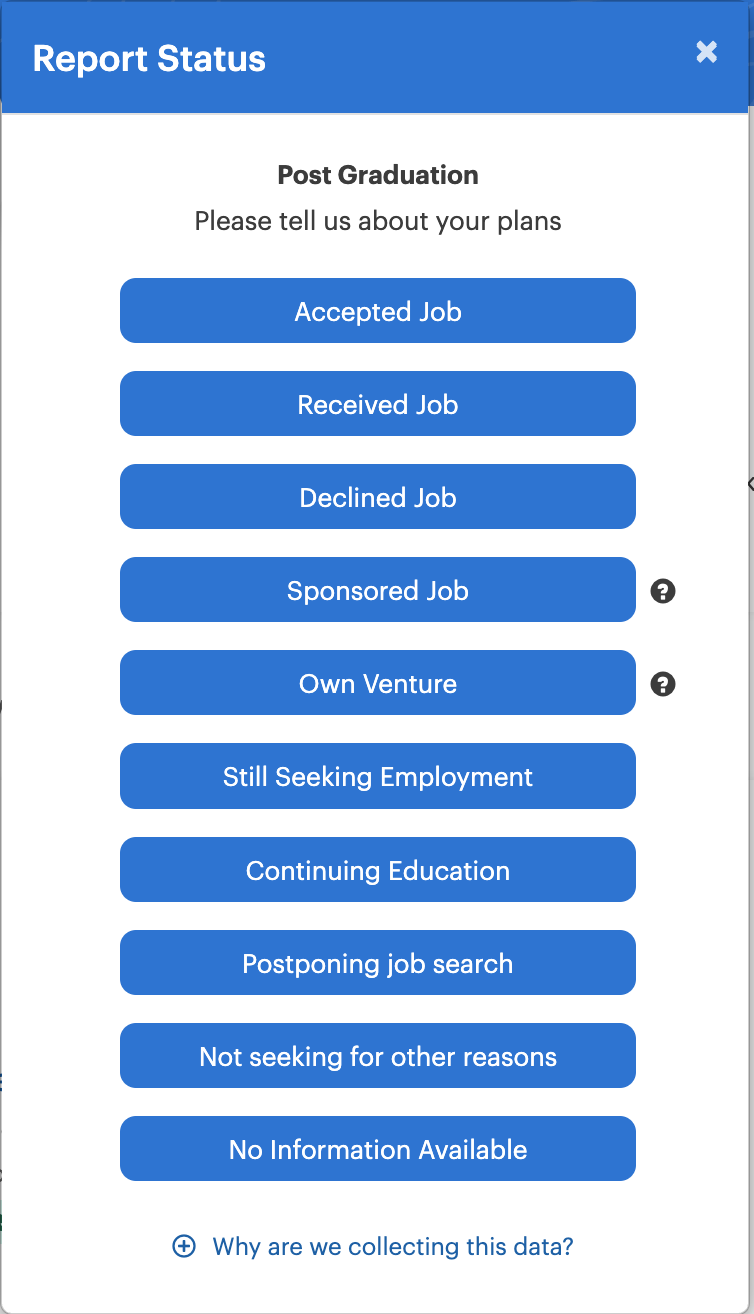The image size is (754, 1314).
Task: Click the plus circle expand icon
Action: 184,1247
